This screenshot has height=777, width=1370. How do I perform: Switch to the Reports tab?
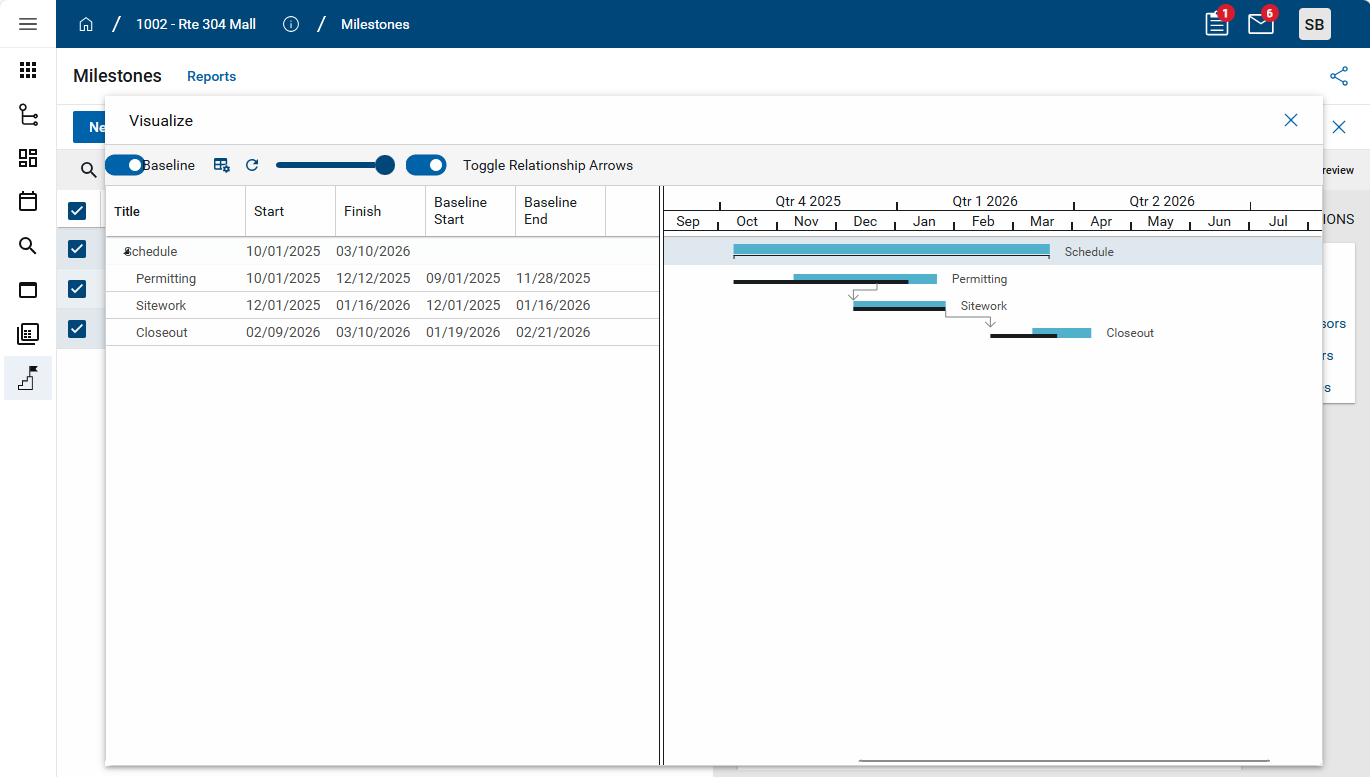tap(211, 76)
